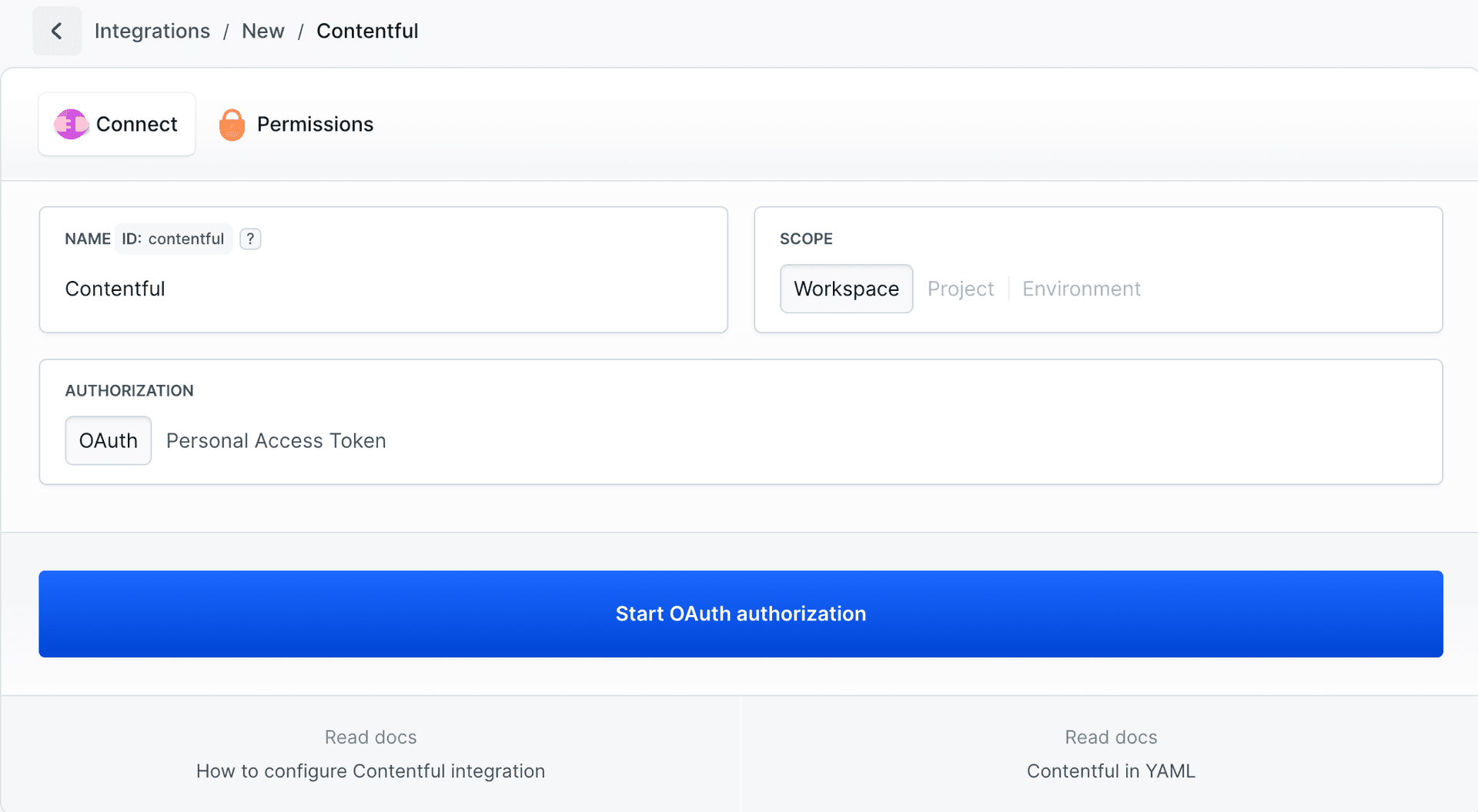Click the ID: contentful badge
This screenshot has width=1478, height=812.
(173, 239)
